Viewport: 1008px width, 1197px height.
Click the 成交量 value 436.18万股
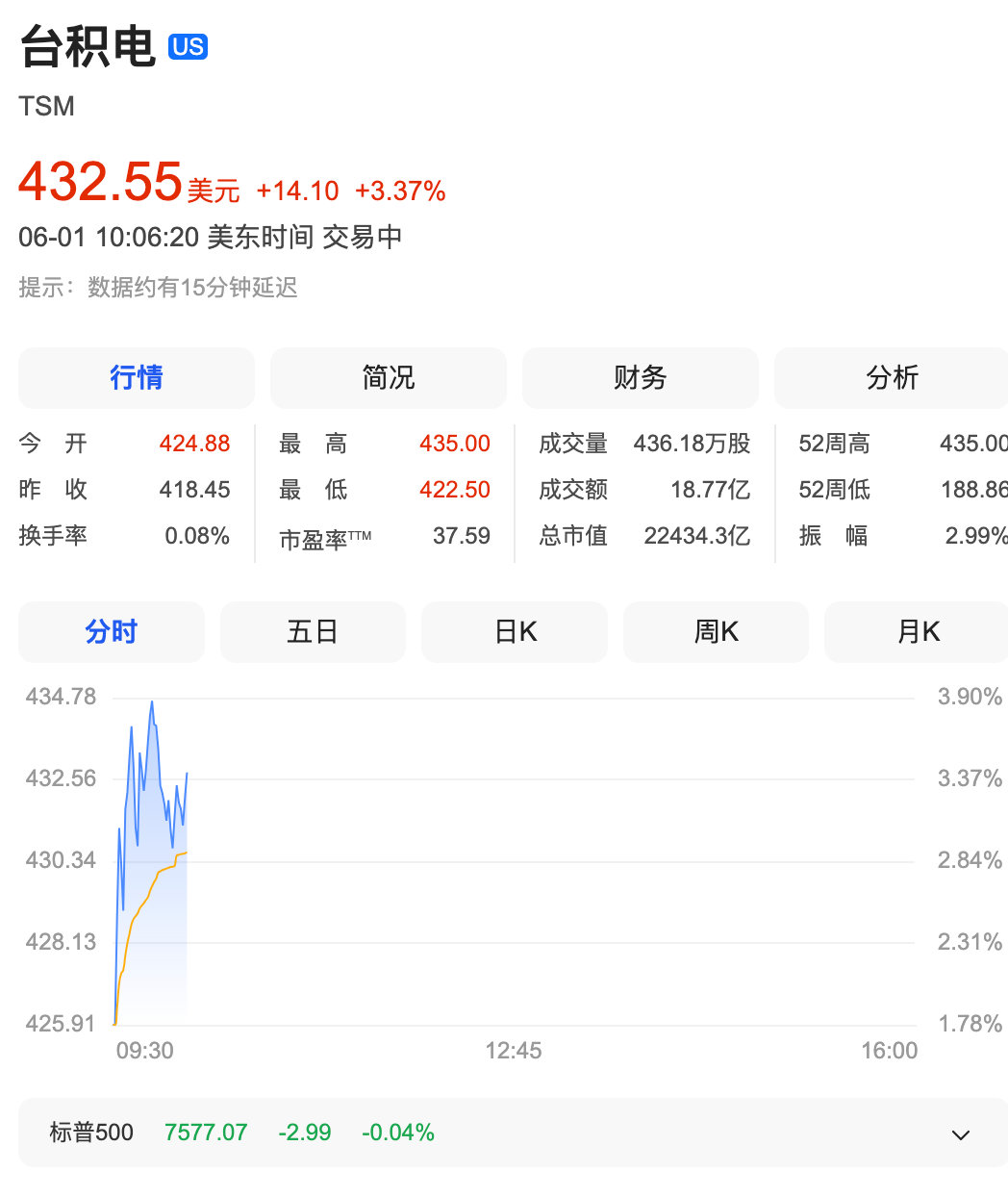pyautogui.click(x=692, y=444)
